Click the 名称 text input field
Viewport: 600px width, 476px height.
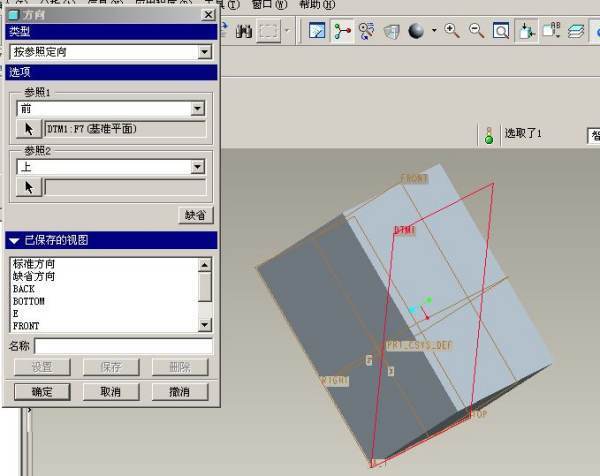(x=123, y=346)
